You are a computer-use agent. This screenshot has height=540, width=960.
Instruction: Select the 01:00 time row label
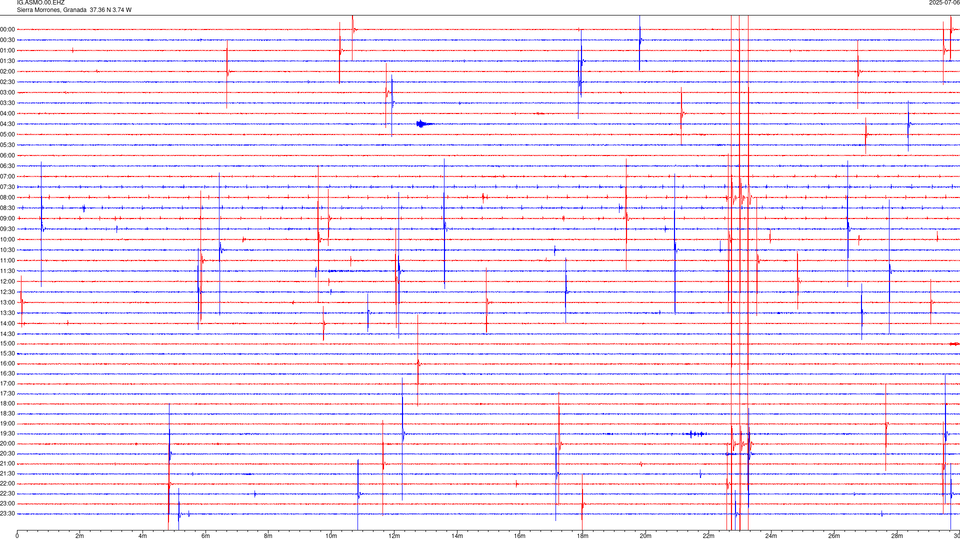pos(8,50)
